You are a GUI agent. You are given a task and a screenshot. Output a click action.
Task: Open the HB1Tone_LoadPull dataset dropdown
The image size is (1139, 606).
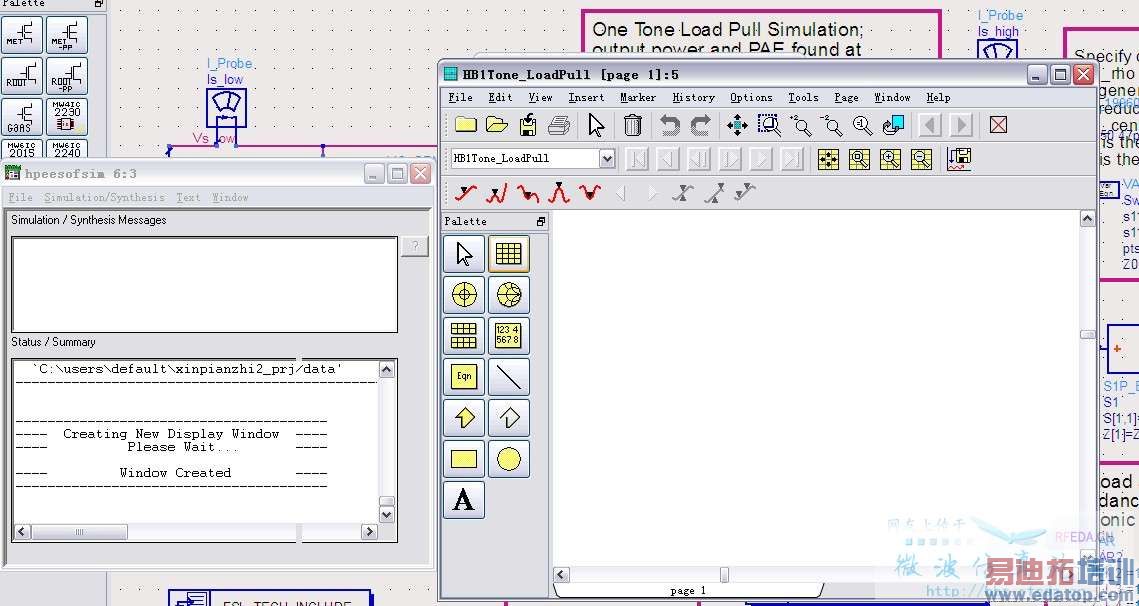607,158
